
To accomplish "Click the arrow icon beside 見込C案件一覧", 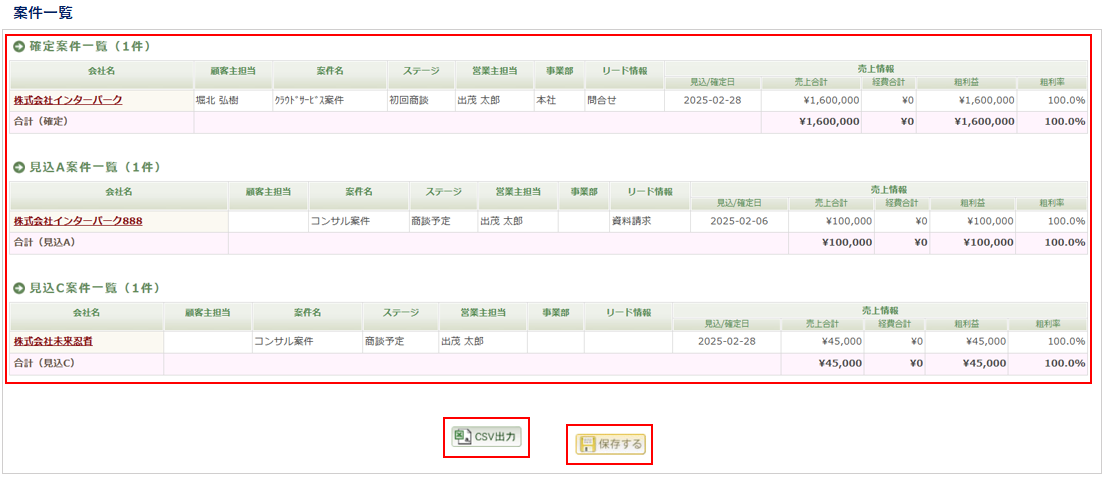I will (19, 288).
